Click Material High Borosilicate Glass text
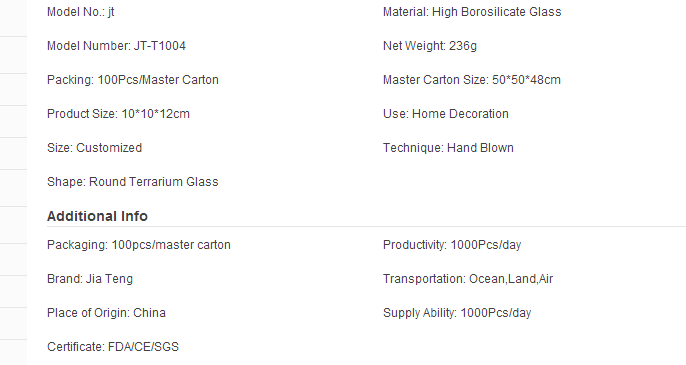Screen dimensions: 686x365 click(472, 12)
